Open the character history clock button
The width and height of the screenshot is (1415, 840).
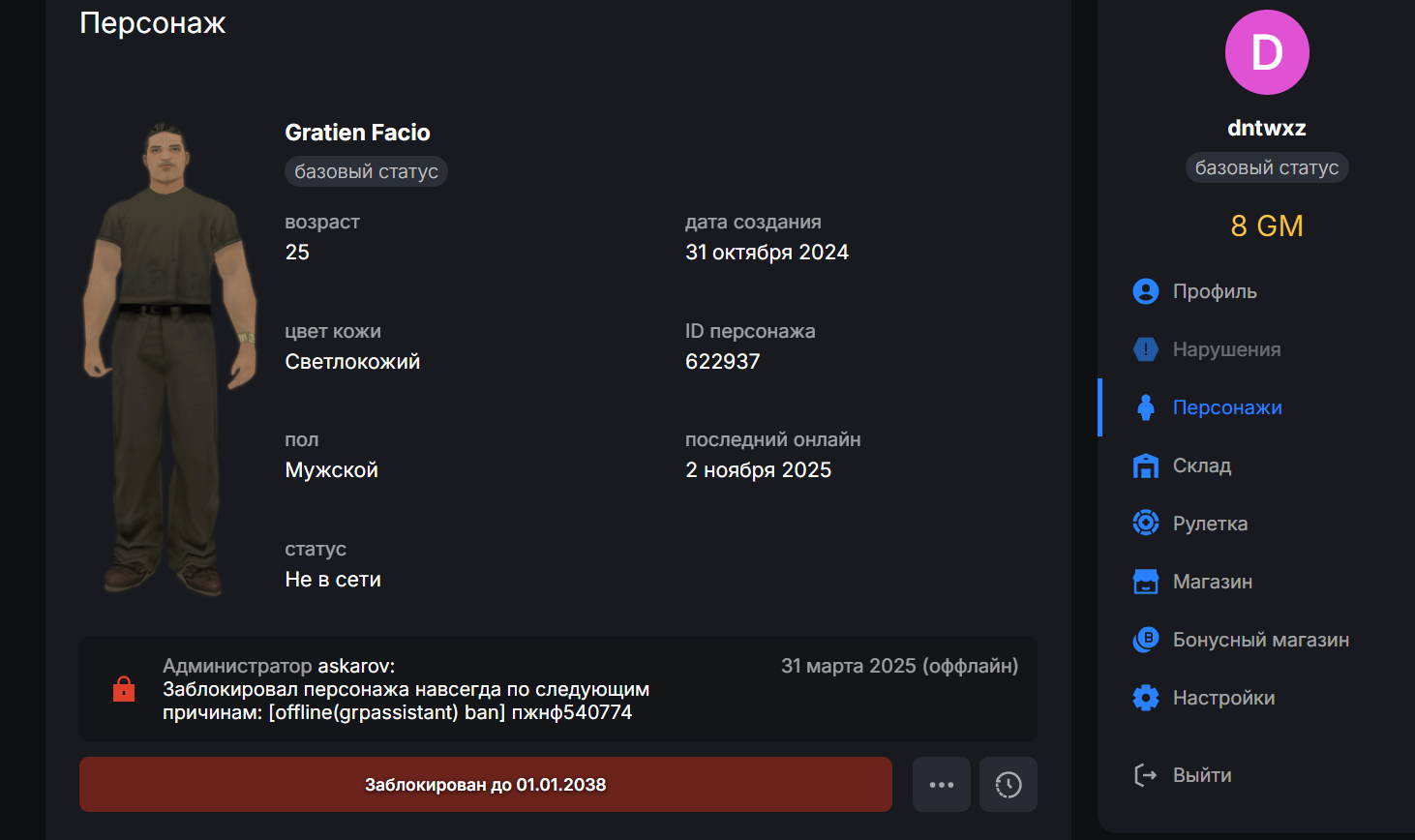click(1008, 784)
